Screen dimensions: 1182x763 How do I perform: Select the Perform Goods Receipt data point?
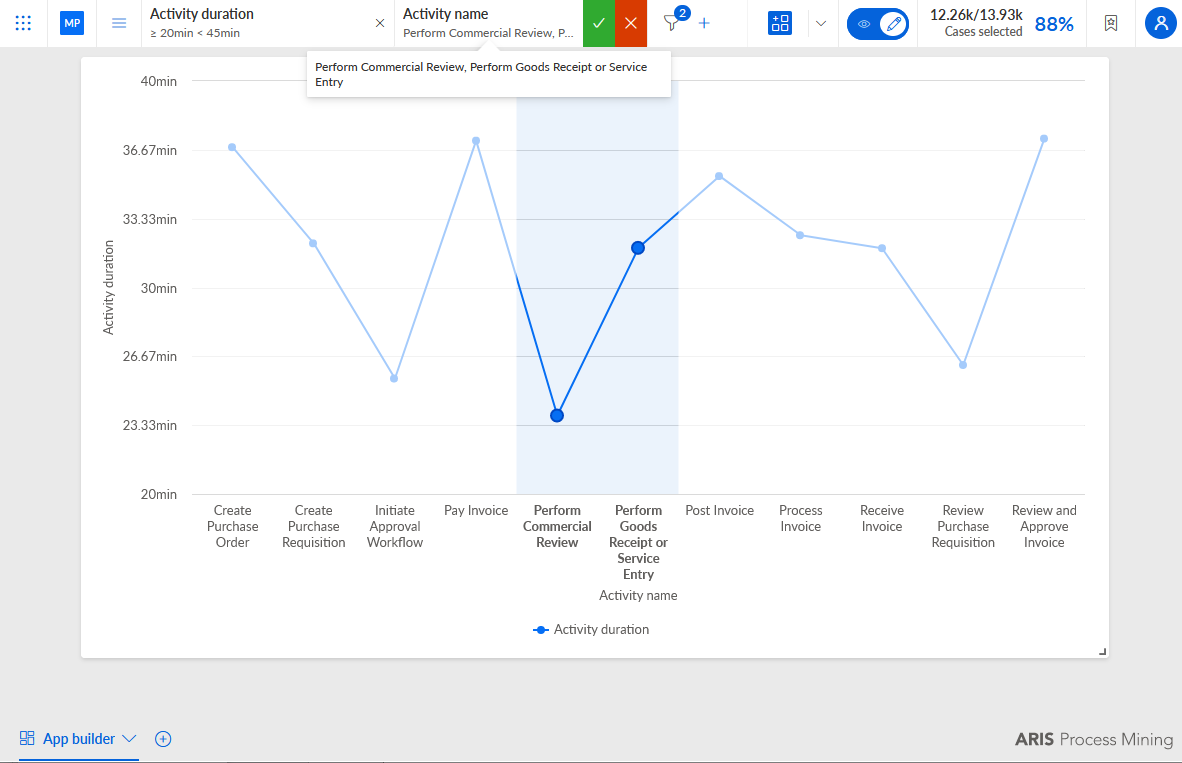[x=638, y=248]
